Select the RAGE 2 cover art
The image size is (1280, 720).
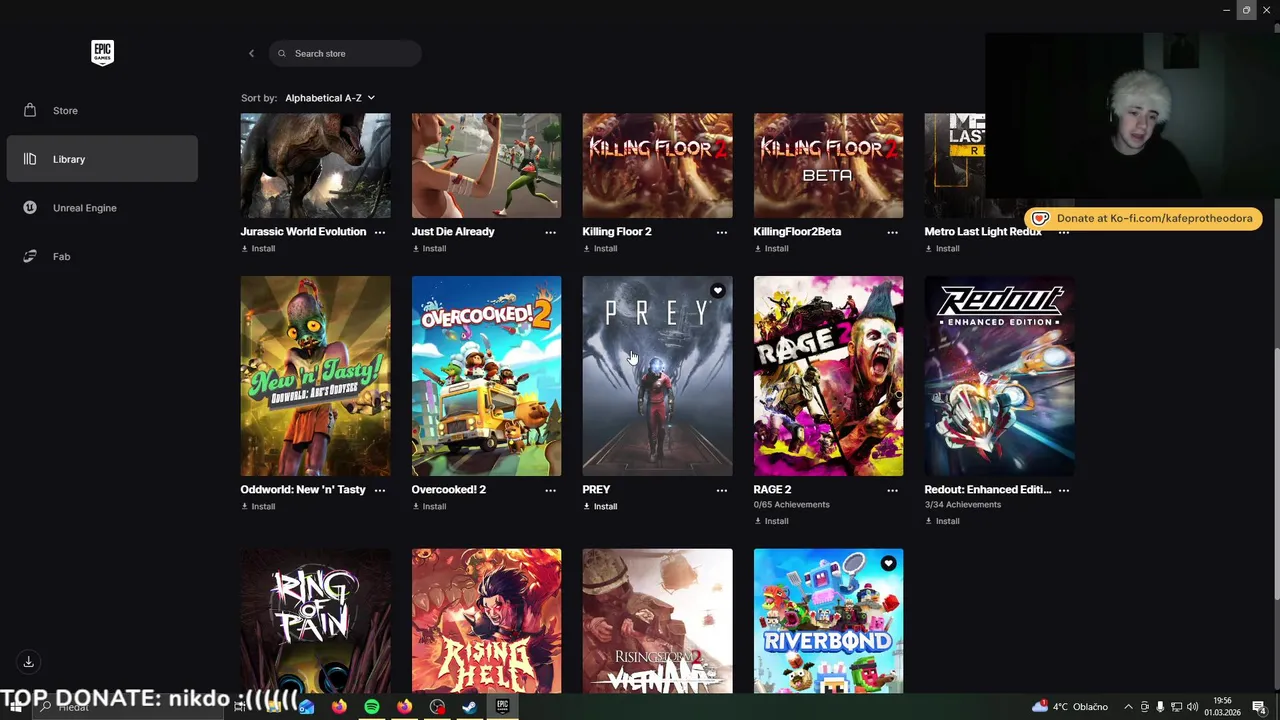tap(828, 376)
